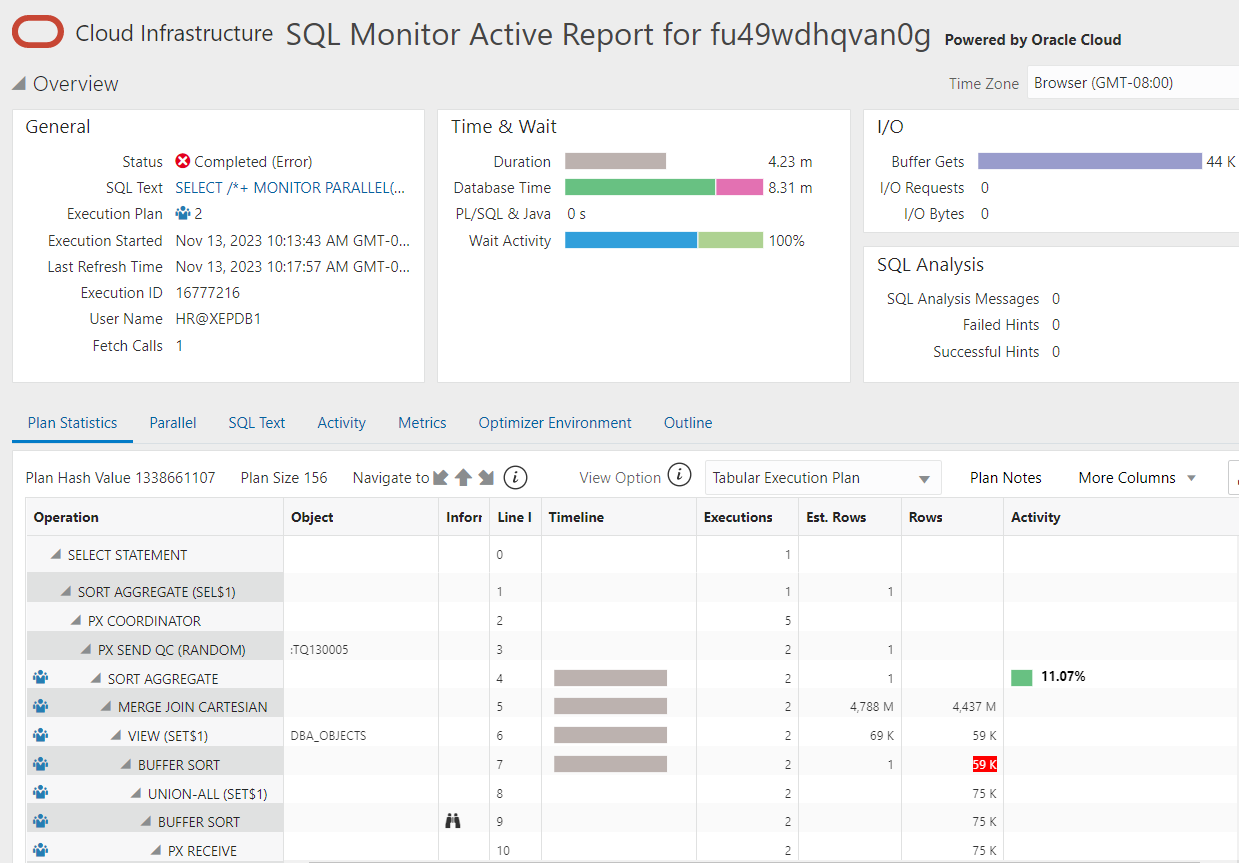Collapse the UNION-ALL (SET$1) node
Viewport: 1239px width, 863px height.
136,794
